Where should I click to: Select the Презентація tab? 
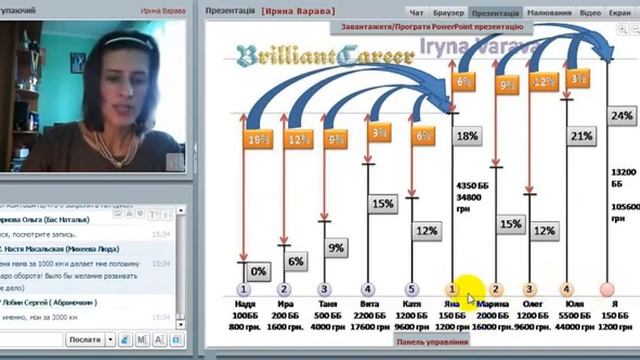click(496, 13)
